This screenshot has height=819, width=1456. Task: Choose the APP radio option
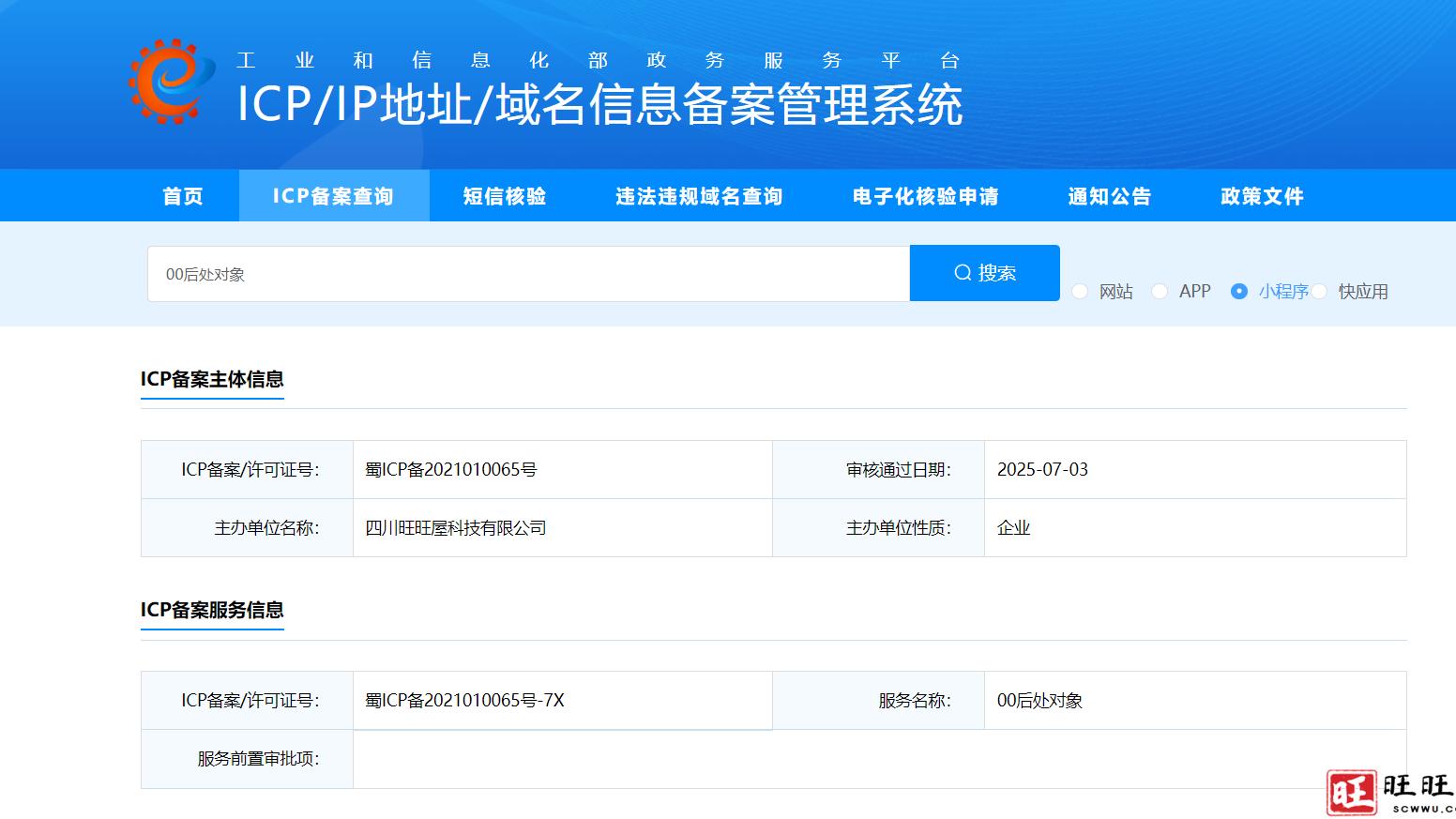click(x=1160, y=292)
